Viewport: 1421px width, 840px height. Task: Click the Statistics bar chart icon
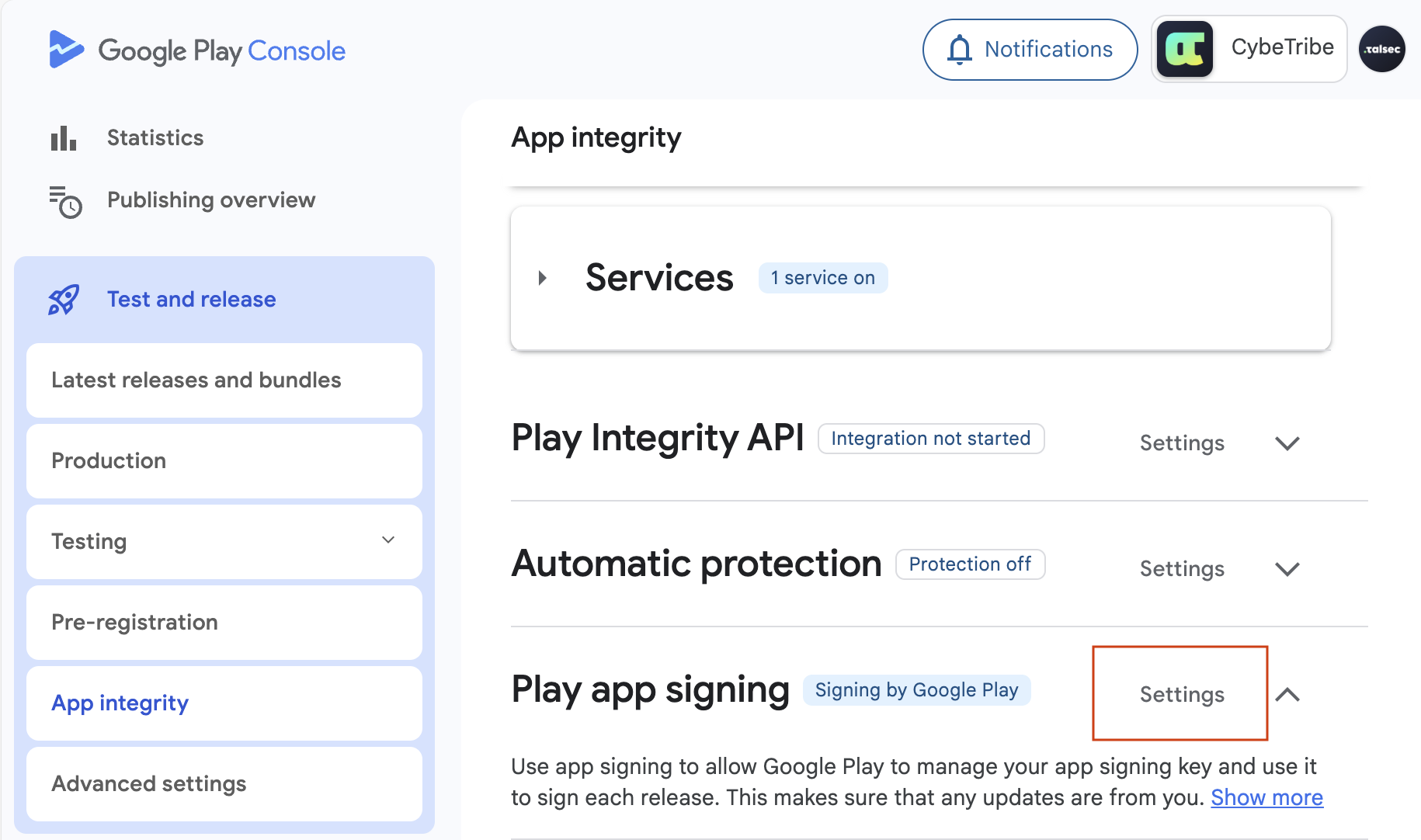(x=64, y=138)
